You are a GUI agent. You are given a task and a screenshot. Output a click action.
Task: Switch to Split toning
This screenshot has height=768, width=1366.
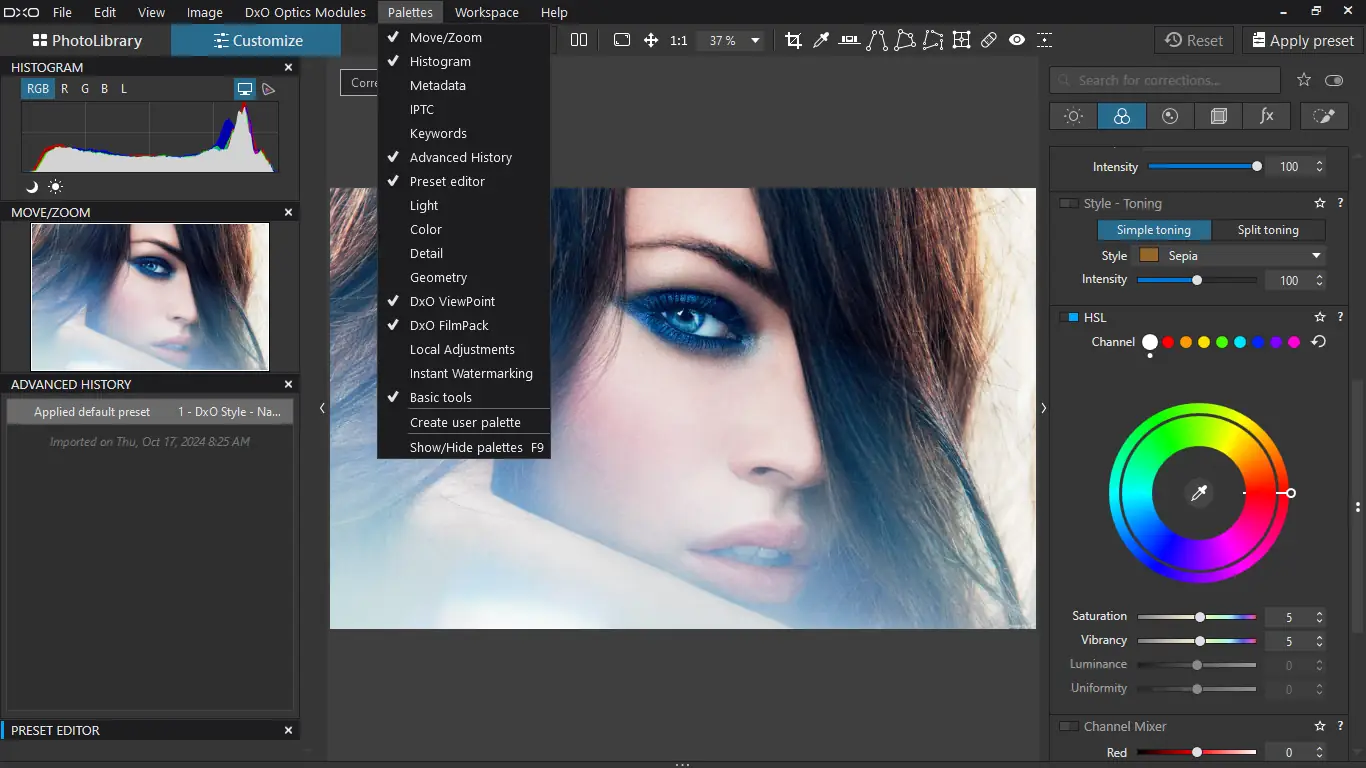point(1268,230)
